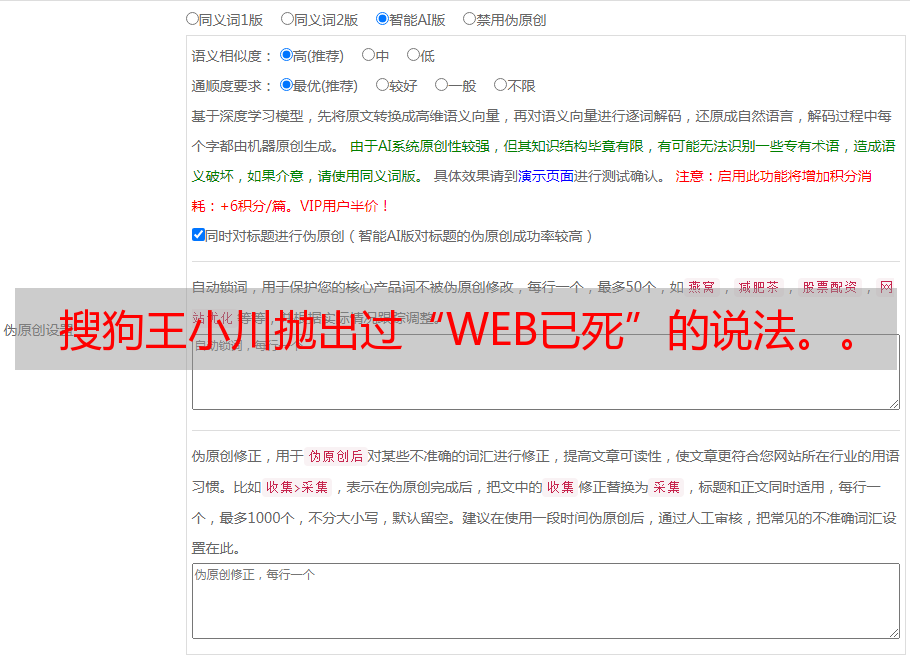911x658 pixels.
Task: Focus the 自动锁词 text area
Action: [546, 372]
